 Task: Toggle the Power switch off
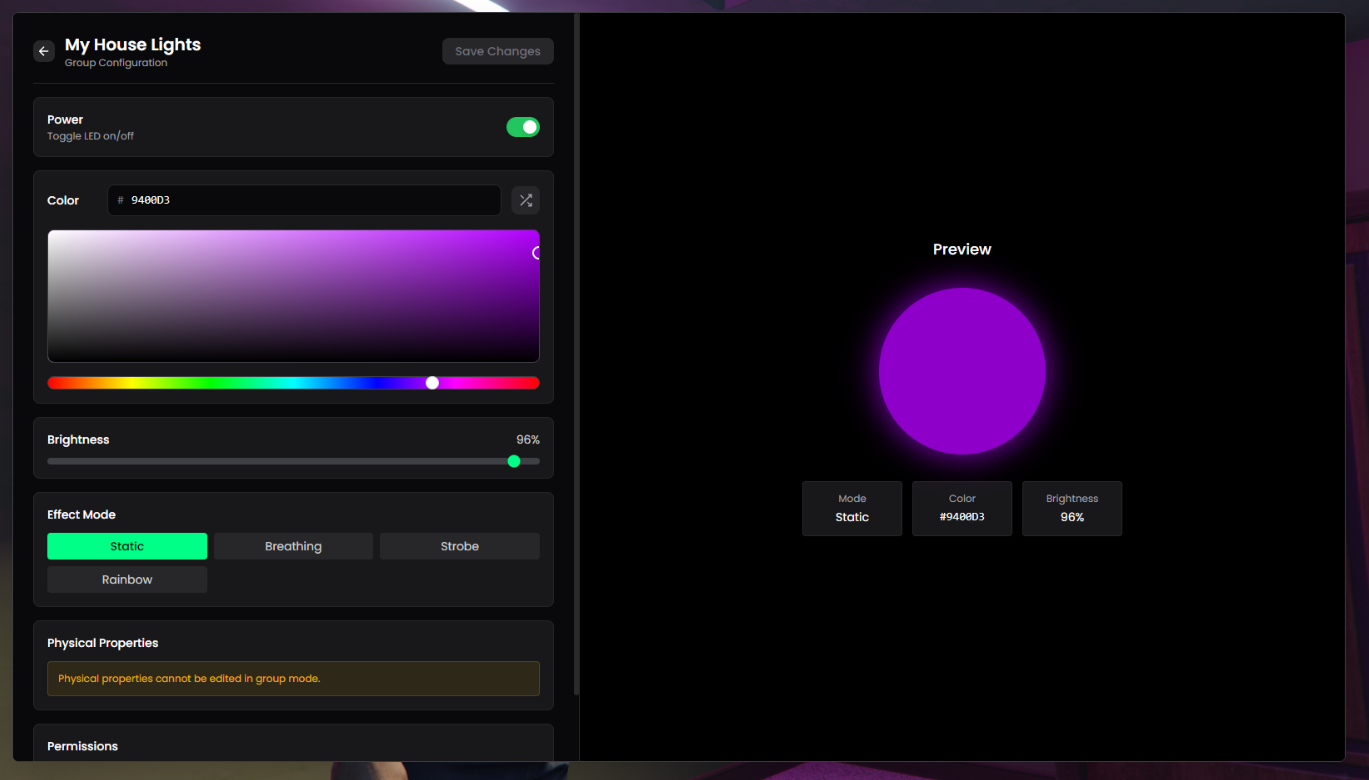click(523, 127)
